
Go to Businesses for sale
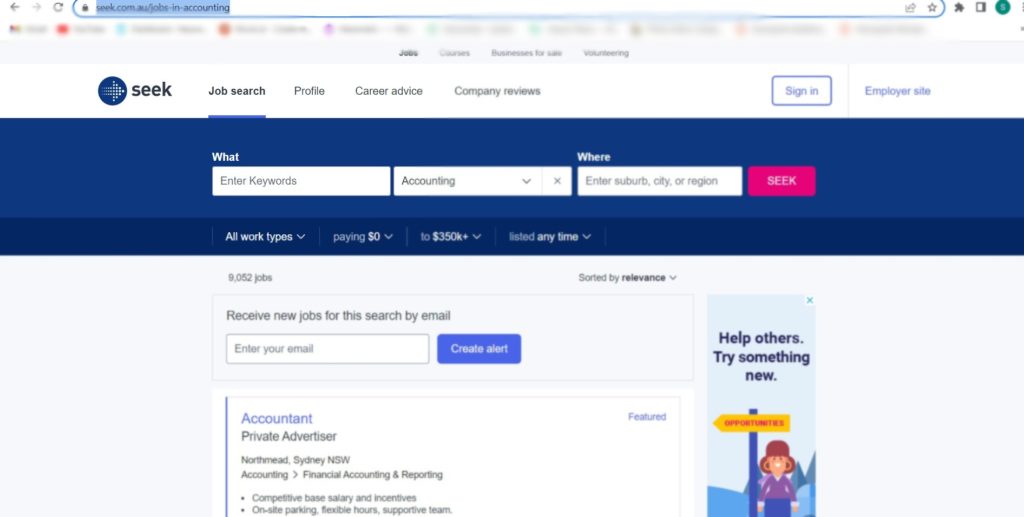(526, 53)
